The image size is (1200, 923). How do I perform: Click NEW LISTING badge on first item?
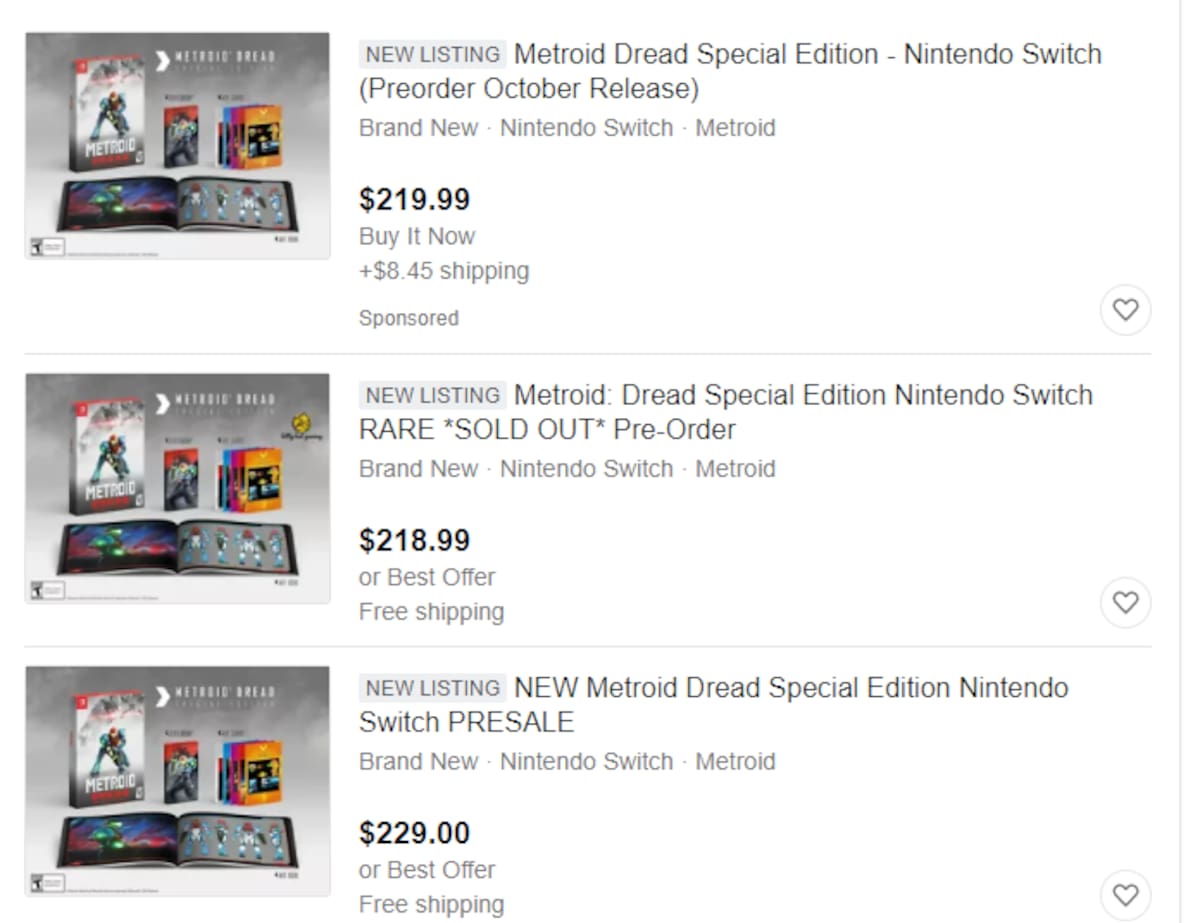pyautogui.click(x=433, y=54)
